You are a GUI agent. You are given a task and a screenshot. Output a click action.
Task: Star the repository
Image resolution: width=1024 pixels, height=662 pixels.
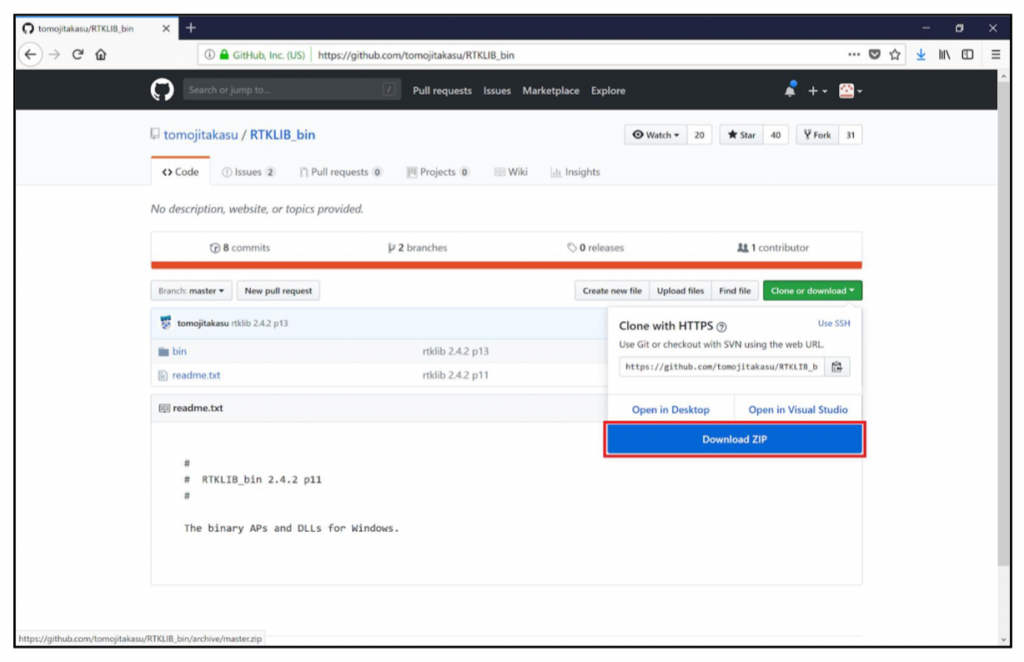click(741, 135)
